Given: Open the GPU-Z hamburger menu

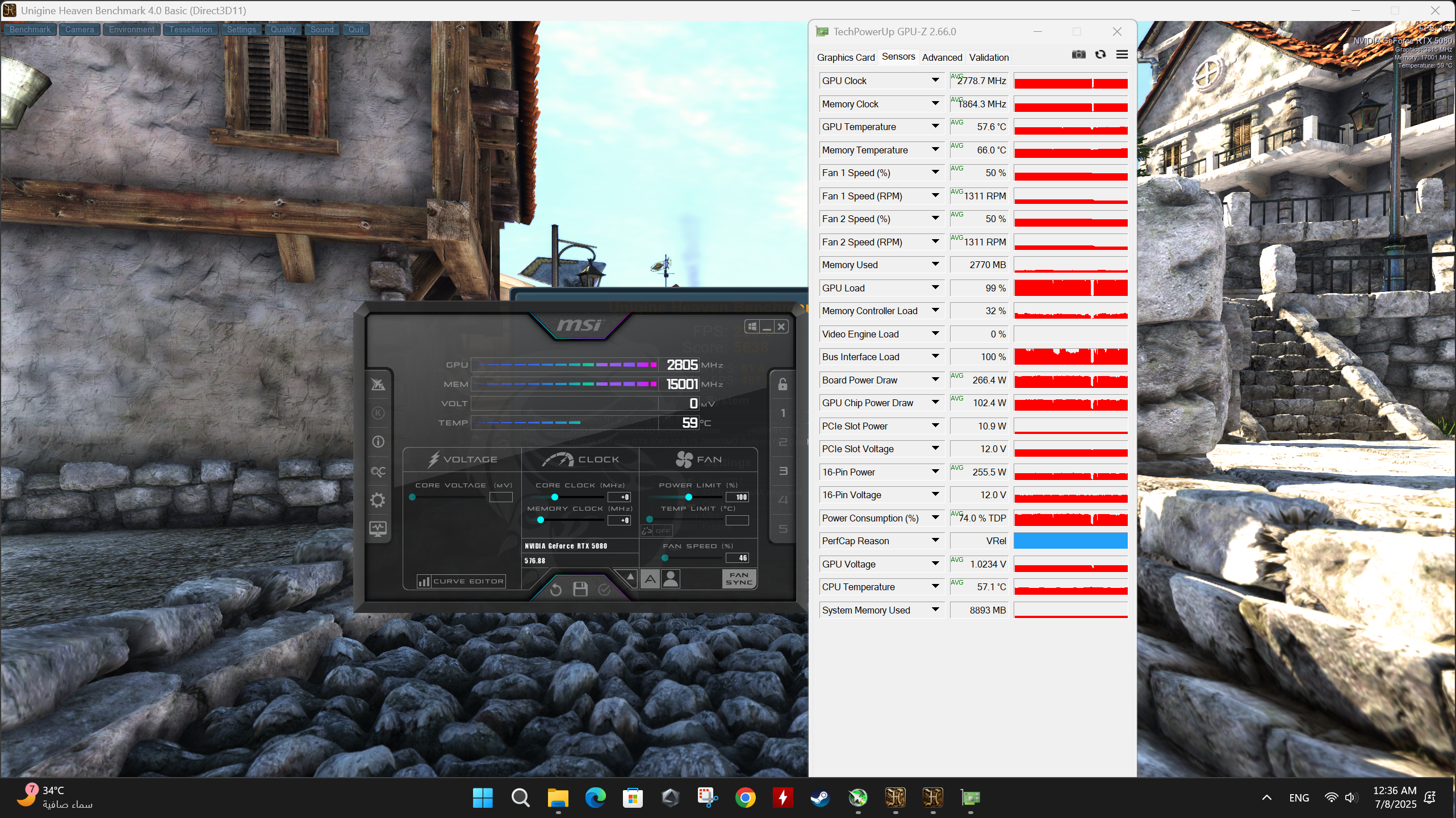Looking at the screenshot, I should tap(1122, 55).
